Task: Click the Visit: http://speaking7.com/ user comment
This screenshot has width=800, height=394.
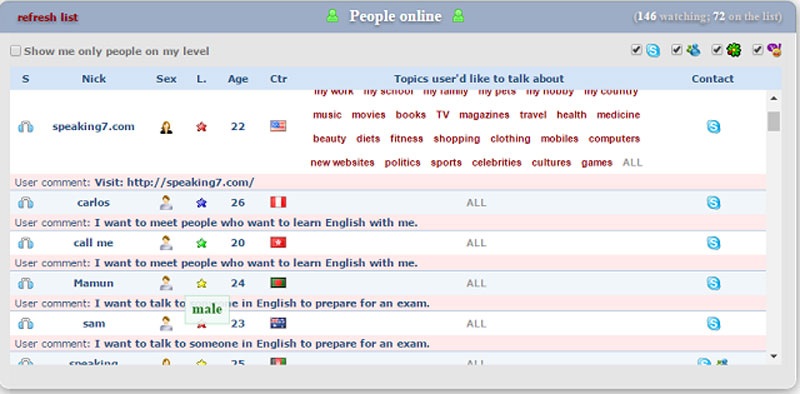Action: click(174, 182)
